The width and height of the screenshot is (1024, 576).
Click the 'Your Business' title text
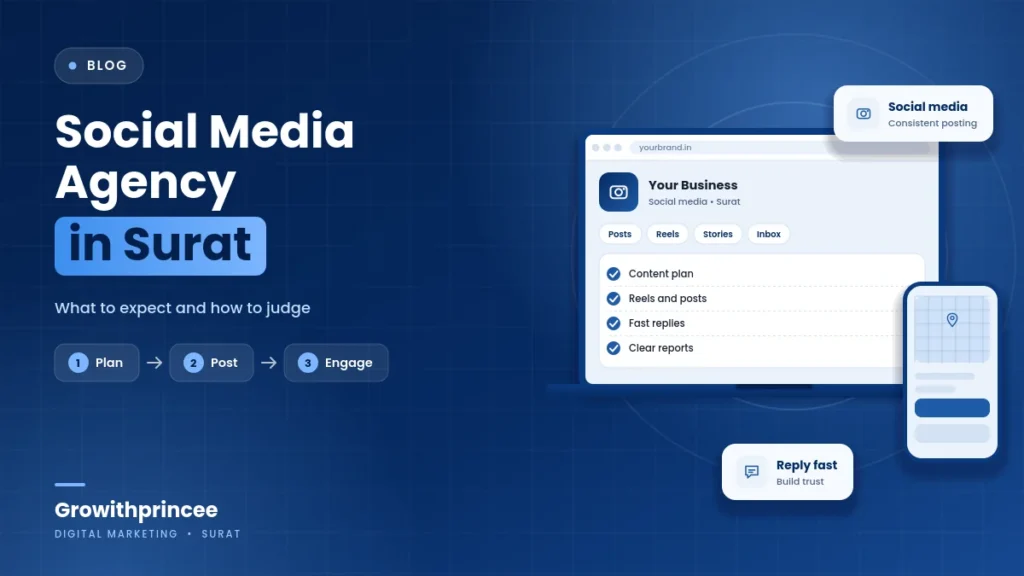click(x=693, y=185)
